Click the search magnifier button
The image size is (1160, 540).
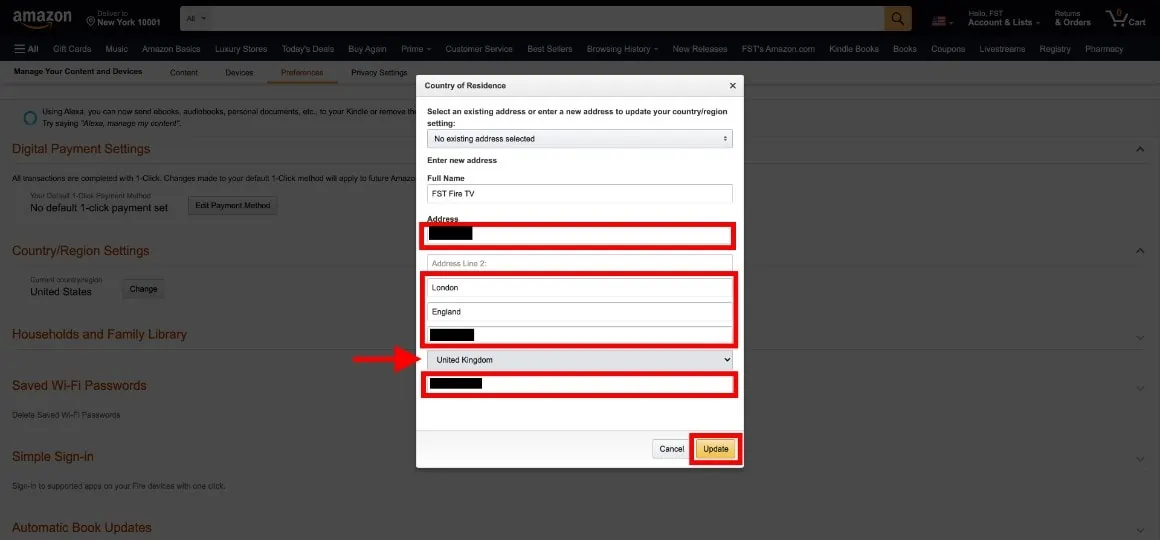pyautogui.click(x=897, y=18)
